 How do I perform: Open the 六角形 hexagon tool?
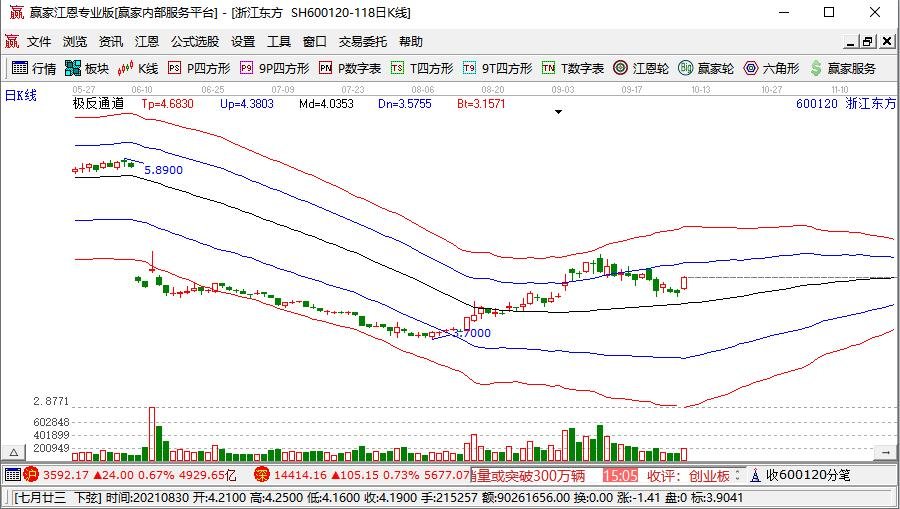point(771,68)
